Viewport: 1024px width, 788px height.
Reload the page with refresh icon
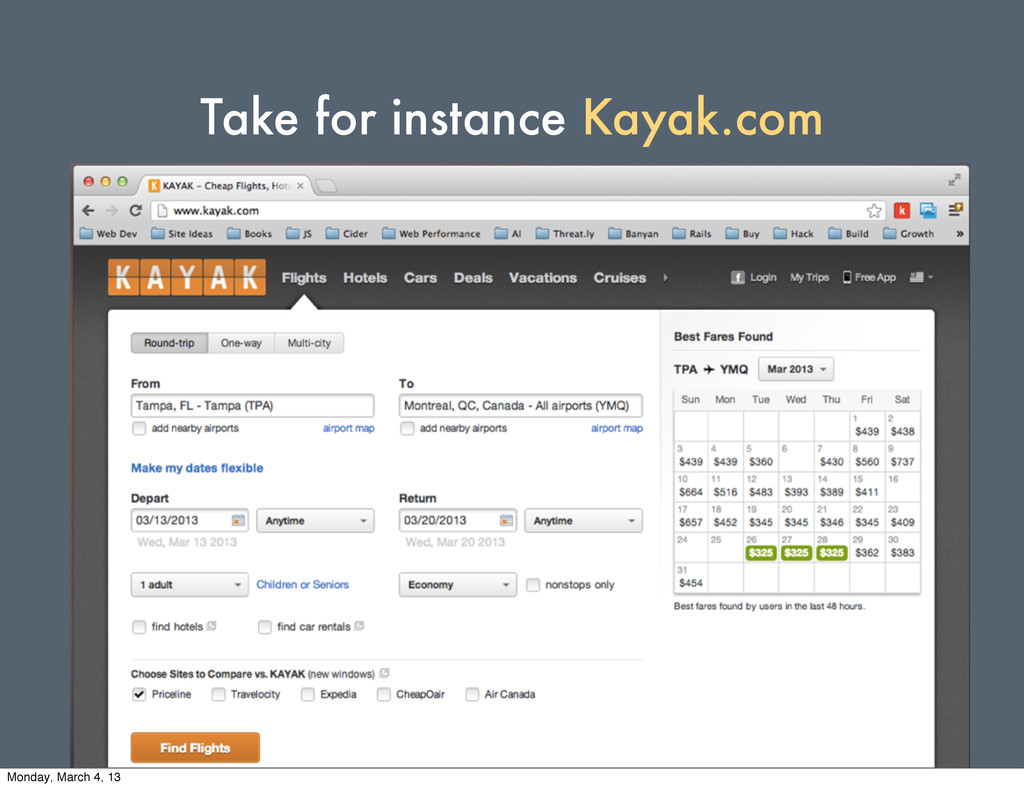point(135,210)
